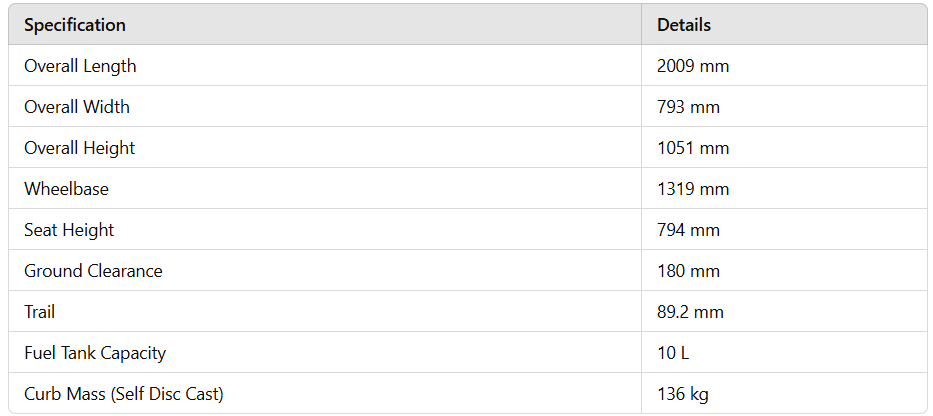Click the 794 mm value

[688, 230]
